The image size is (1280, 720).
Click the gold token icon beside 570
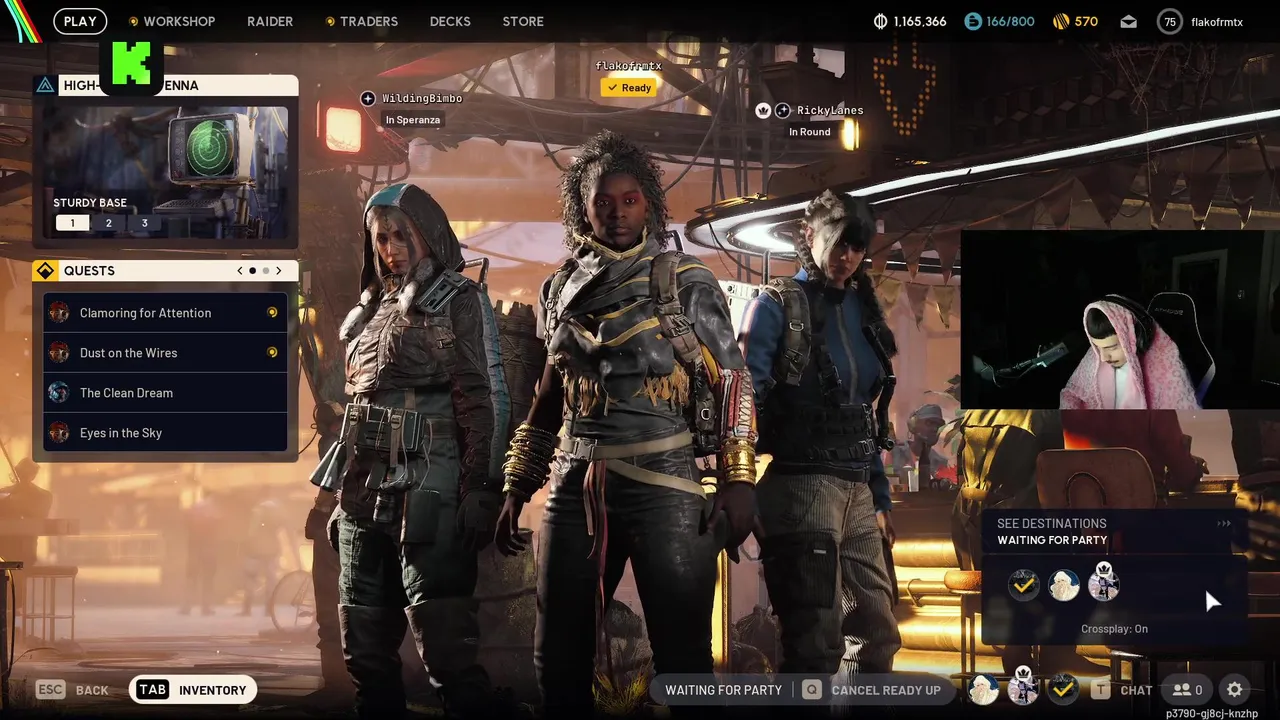pyautogui.click(x=1062, y=21)
